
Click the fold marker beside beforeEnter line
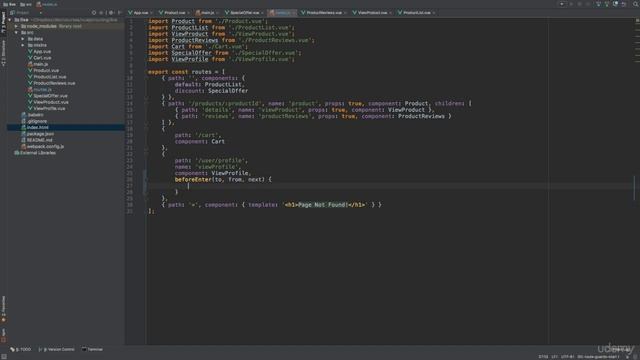pyautogui.click(x=146, y=180)
